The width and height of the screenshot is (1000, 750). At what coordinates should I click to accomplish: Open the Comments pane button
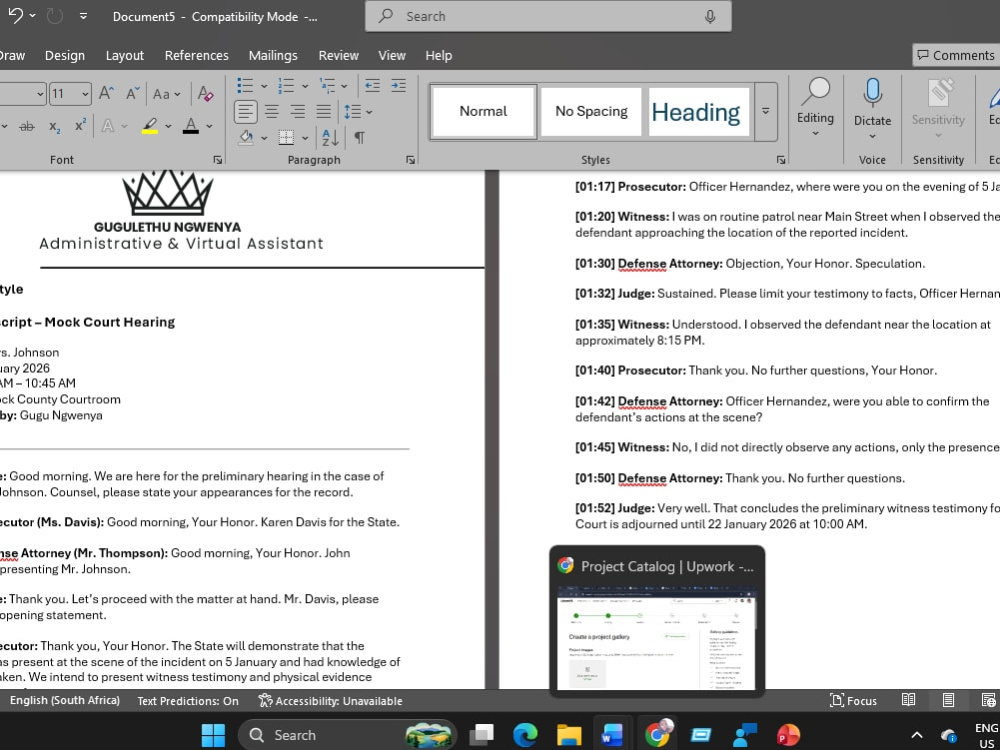click(955, 55)
